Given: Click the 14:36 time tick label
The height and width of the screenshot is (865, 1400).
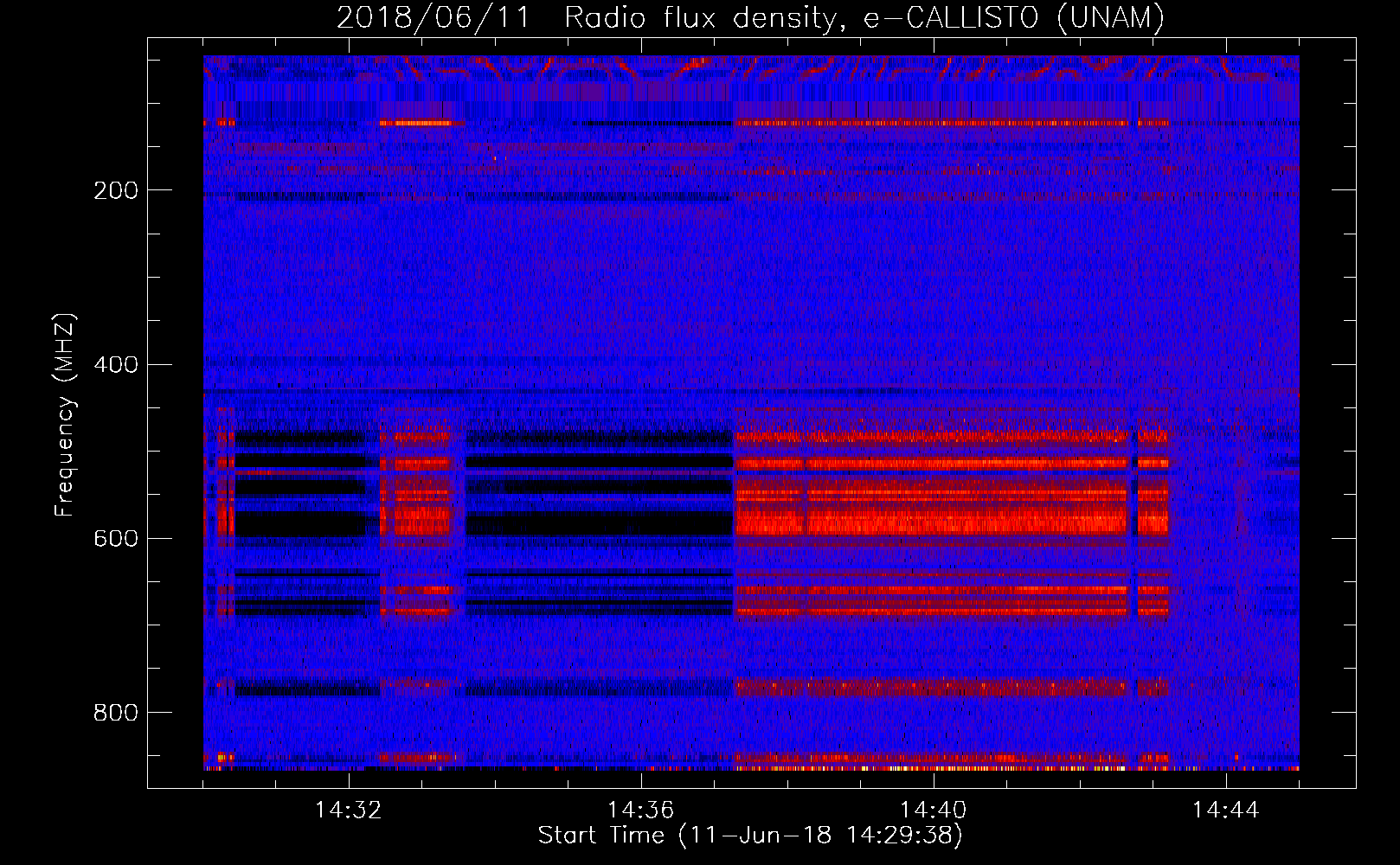Looking at the screenshot, I should point(641,811).
